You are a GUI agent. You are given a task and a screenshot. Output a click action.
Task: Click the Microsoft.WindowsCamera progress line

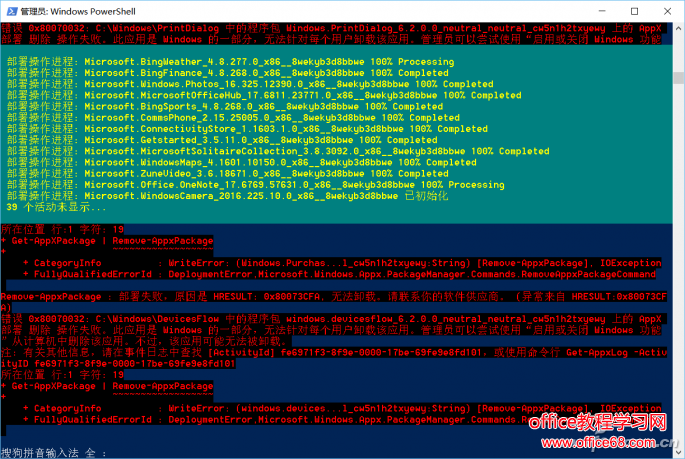pos(228,196)
